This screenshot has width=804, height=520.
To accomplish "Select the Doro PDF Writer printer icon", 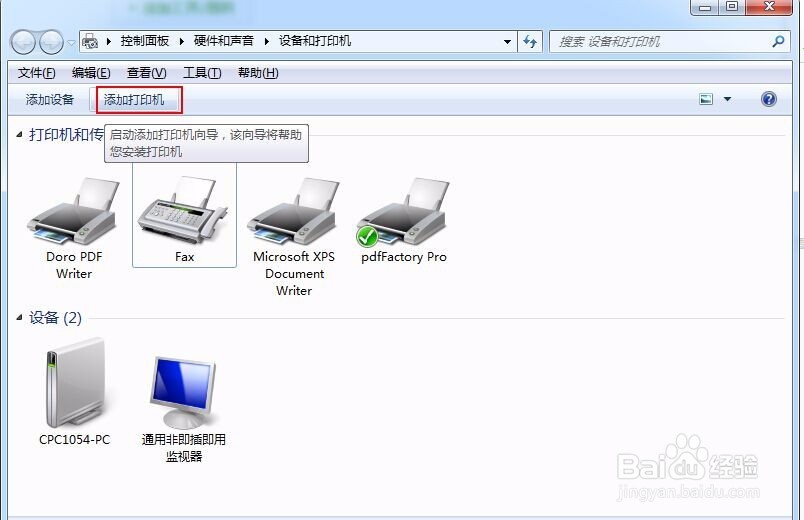I will (73, 211).
